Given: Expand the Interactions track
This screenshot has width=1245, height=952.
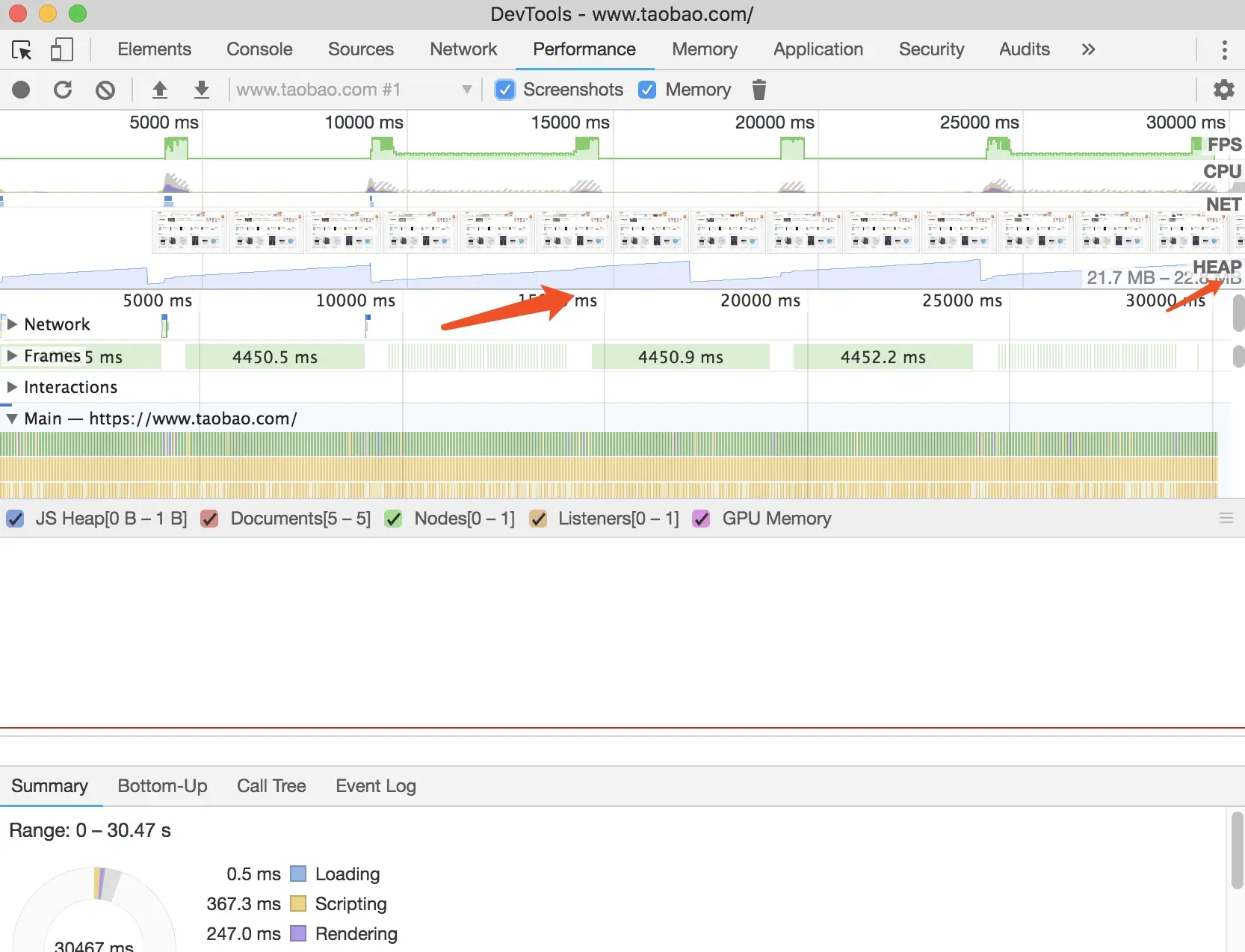Looking at the screenshot, I should [x=12, y=387].
